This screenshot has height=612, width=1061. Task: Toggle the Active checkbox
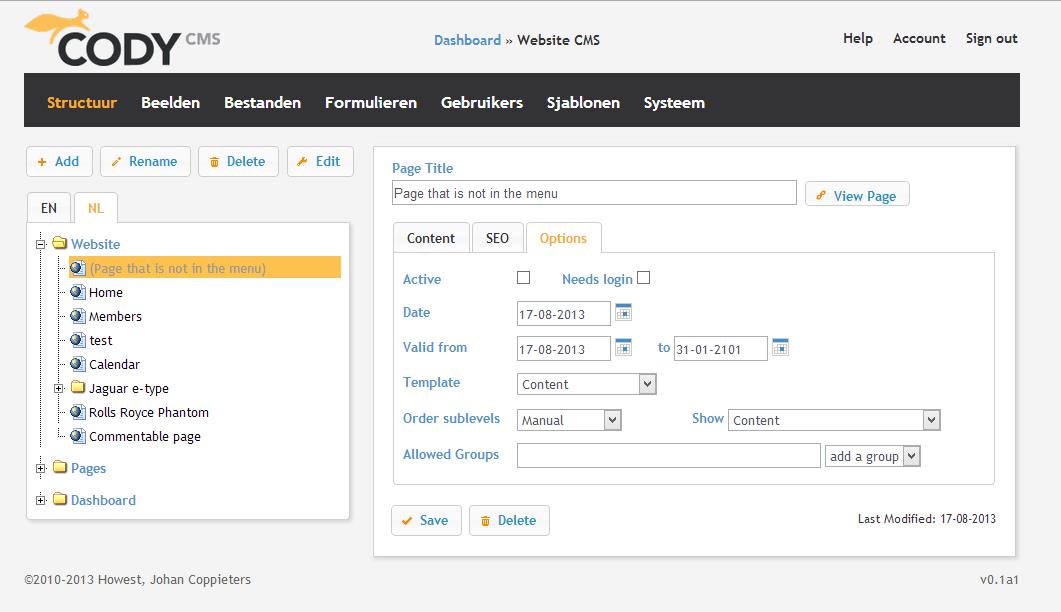(523, 278)
